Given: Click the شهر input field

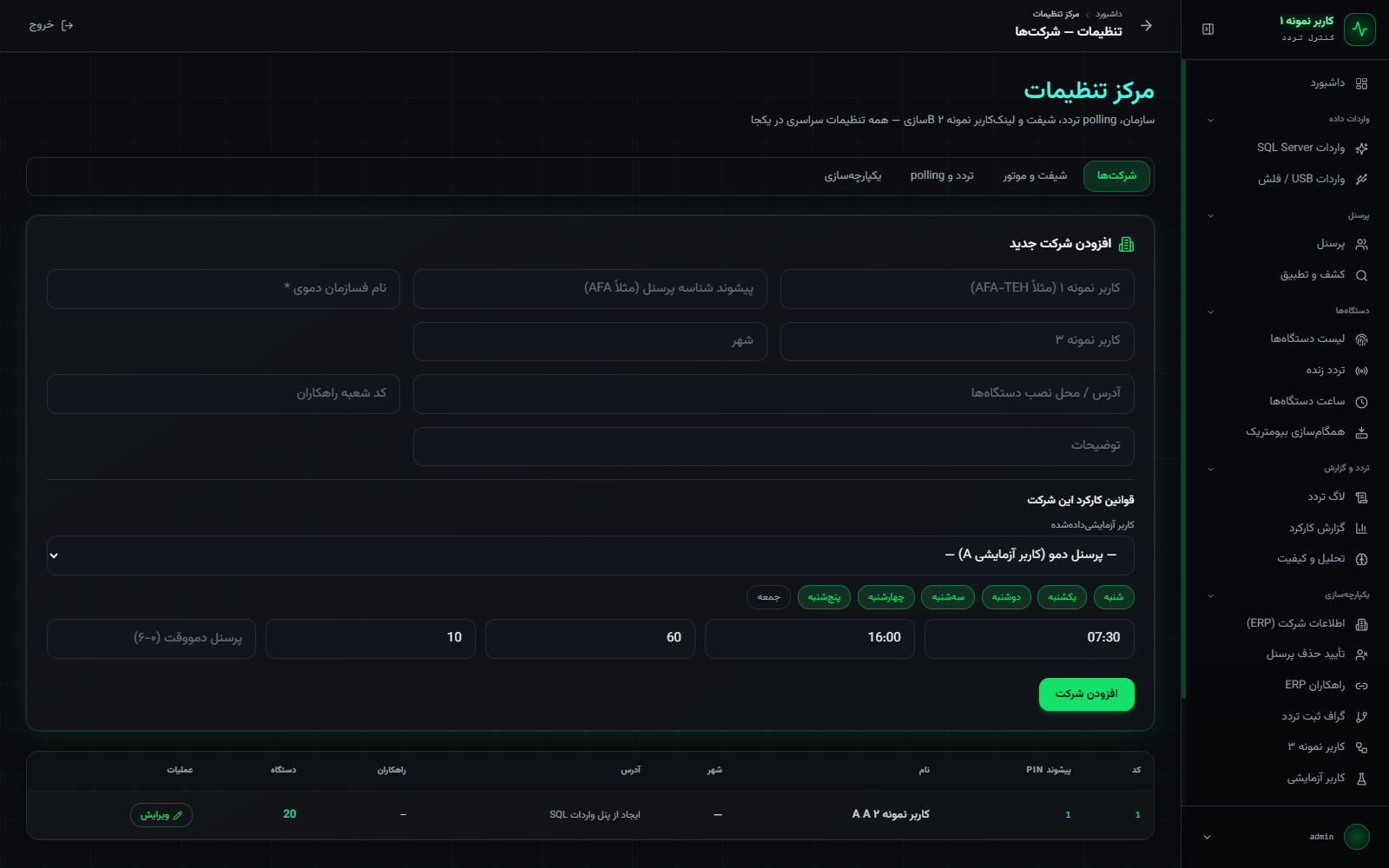Looking at the screenshot, I should (590, 341).
